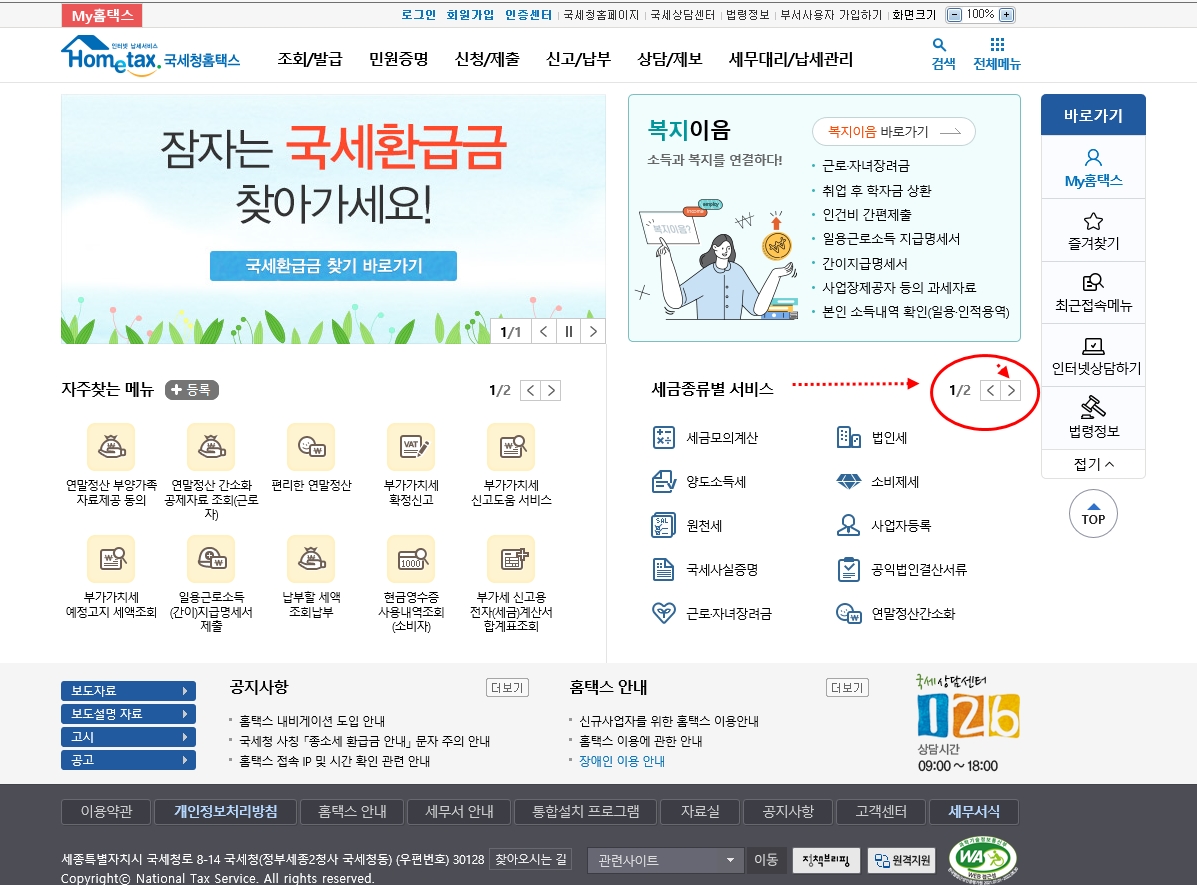Click the 원천세 icon
1197x885 pixels.
tap(664, 525)
